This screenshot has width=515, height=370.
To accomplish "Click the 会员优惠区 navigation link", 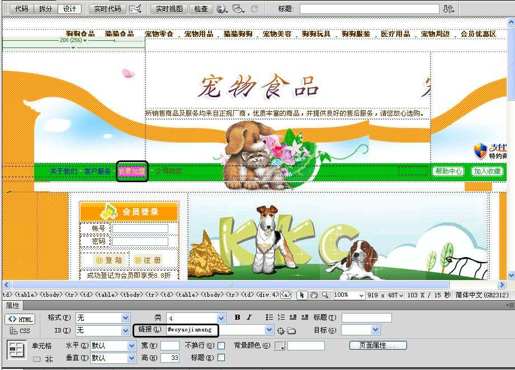I will (x=478, y=34).
